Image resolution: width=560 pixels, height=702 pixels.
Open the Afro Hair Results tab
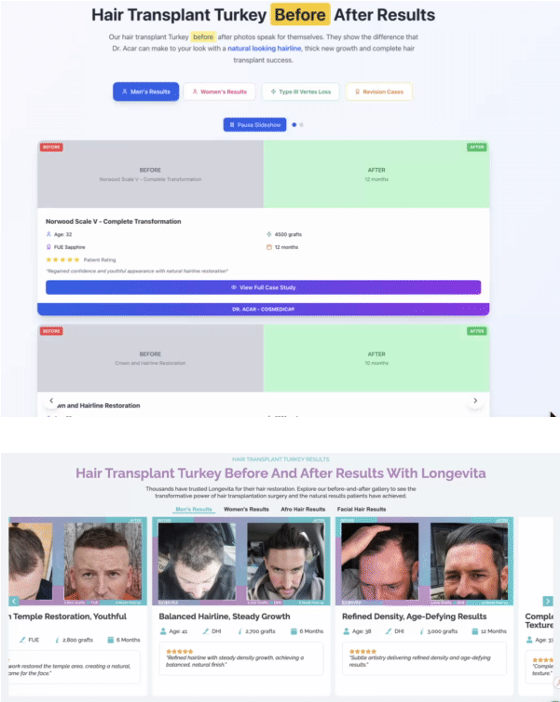(x=303, y=509)
